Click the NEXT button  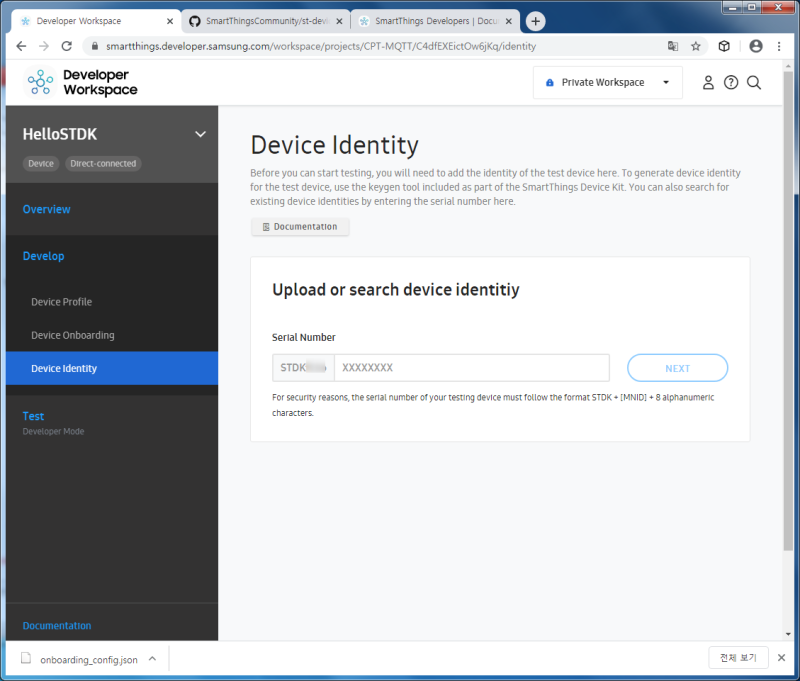coord(677,367)
